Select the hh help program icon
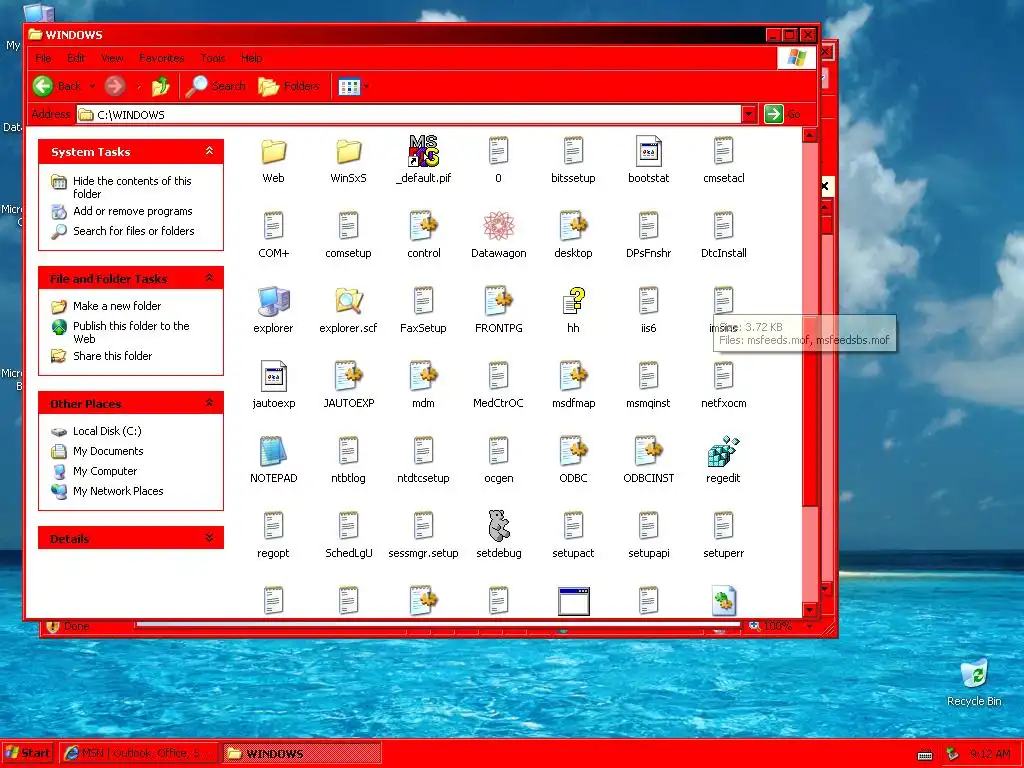1024x768 pixels. pyautogui.click(x=573, y=301)
